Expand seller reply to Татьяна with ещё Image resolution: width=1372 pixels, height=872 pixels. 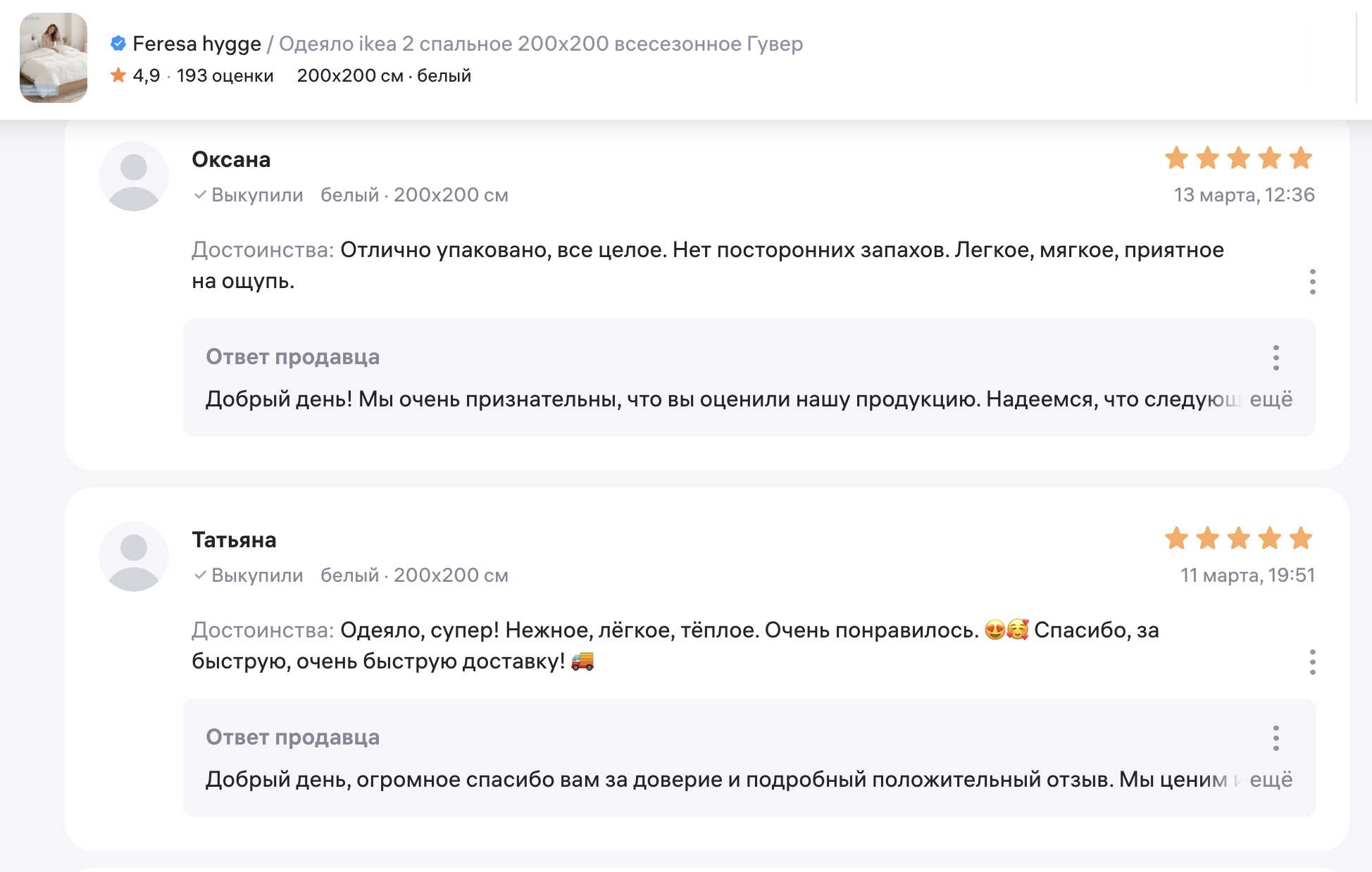click(x=1271, y=780)
